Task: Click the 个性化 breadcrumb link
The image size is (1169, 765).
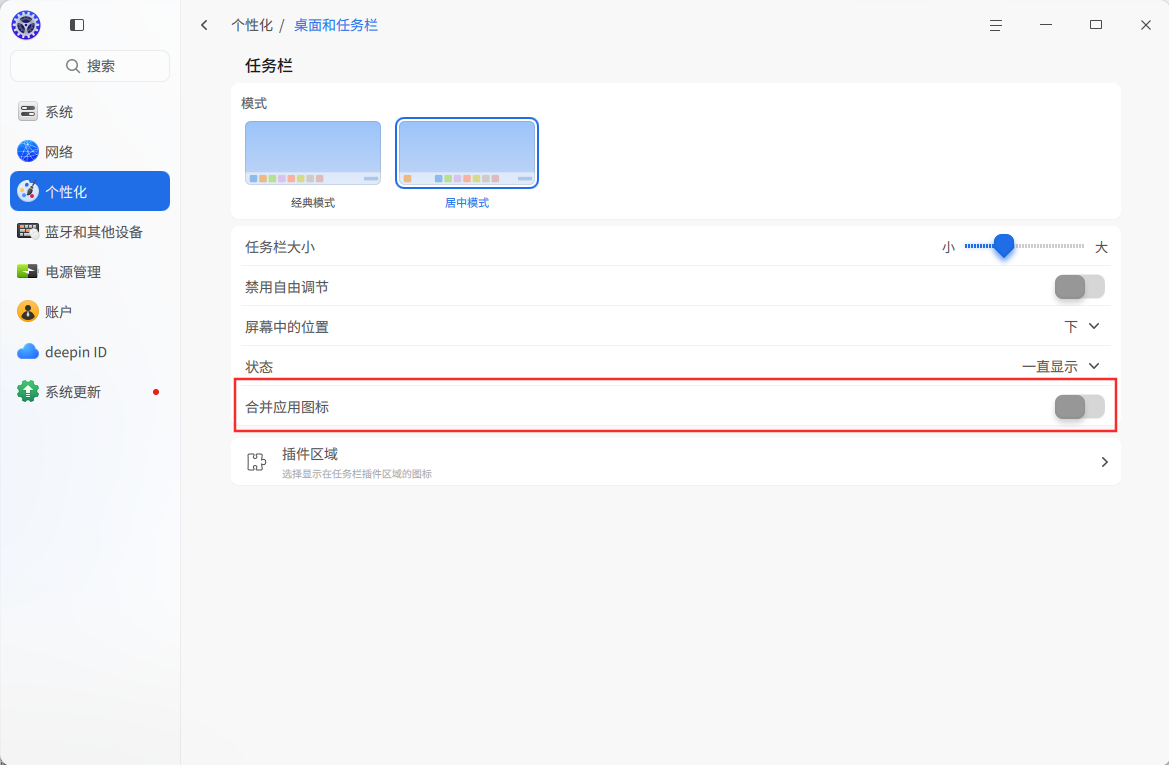Action: (252, 25)
